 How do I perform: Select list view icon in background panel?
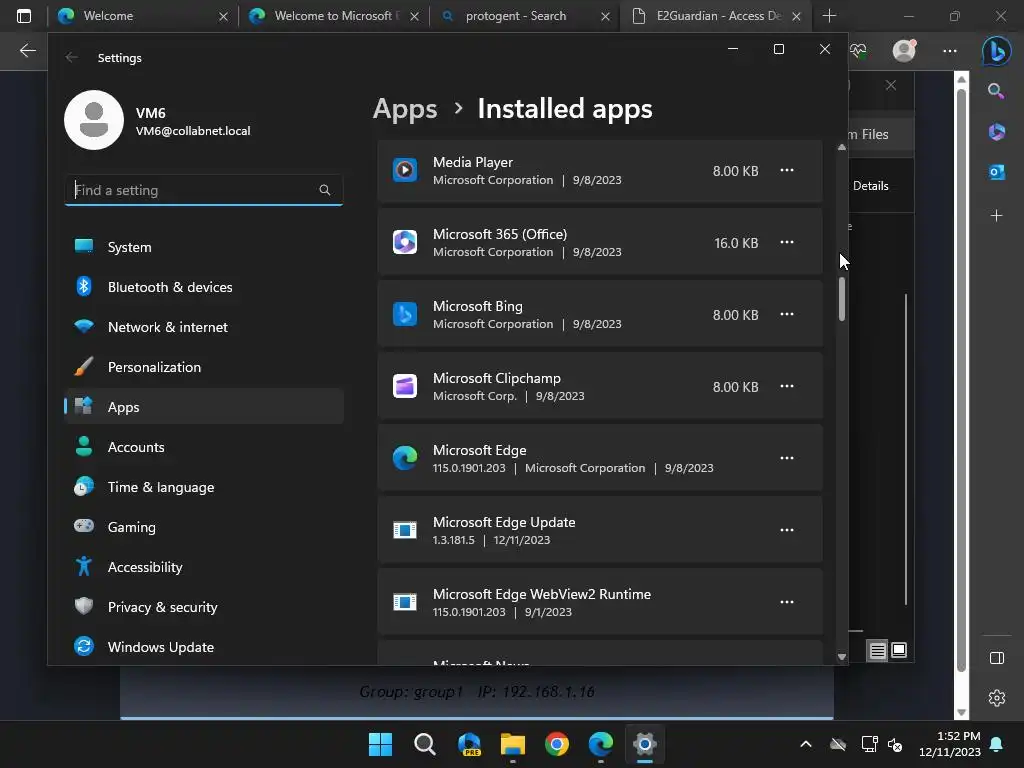click(877, 650)
